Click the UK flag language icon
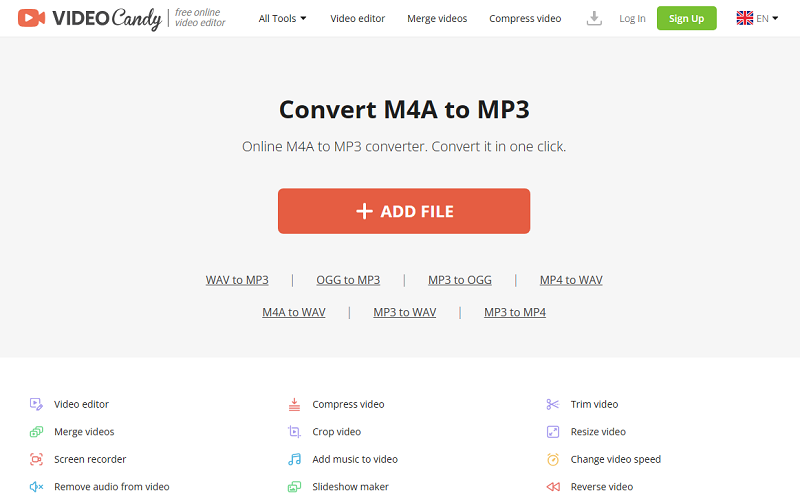Viewport: 800px width, 504px height. tap(744, 18)
